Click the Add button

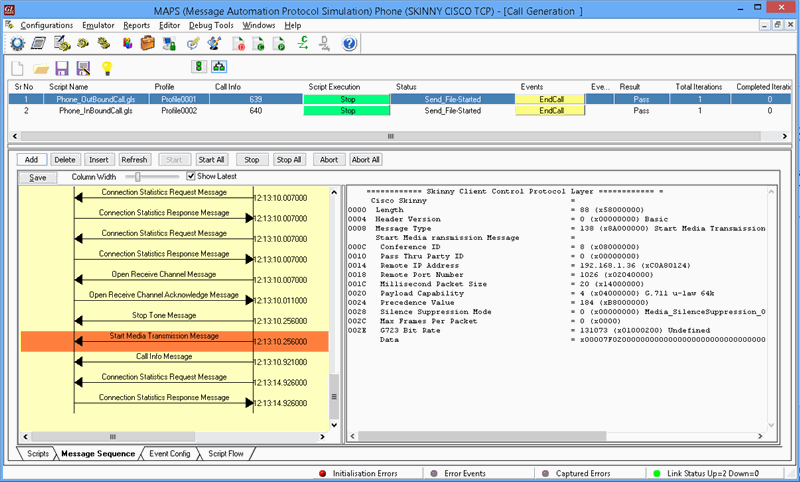(x=32, y=160)
